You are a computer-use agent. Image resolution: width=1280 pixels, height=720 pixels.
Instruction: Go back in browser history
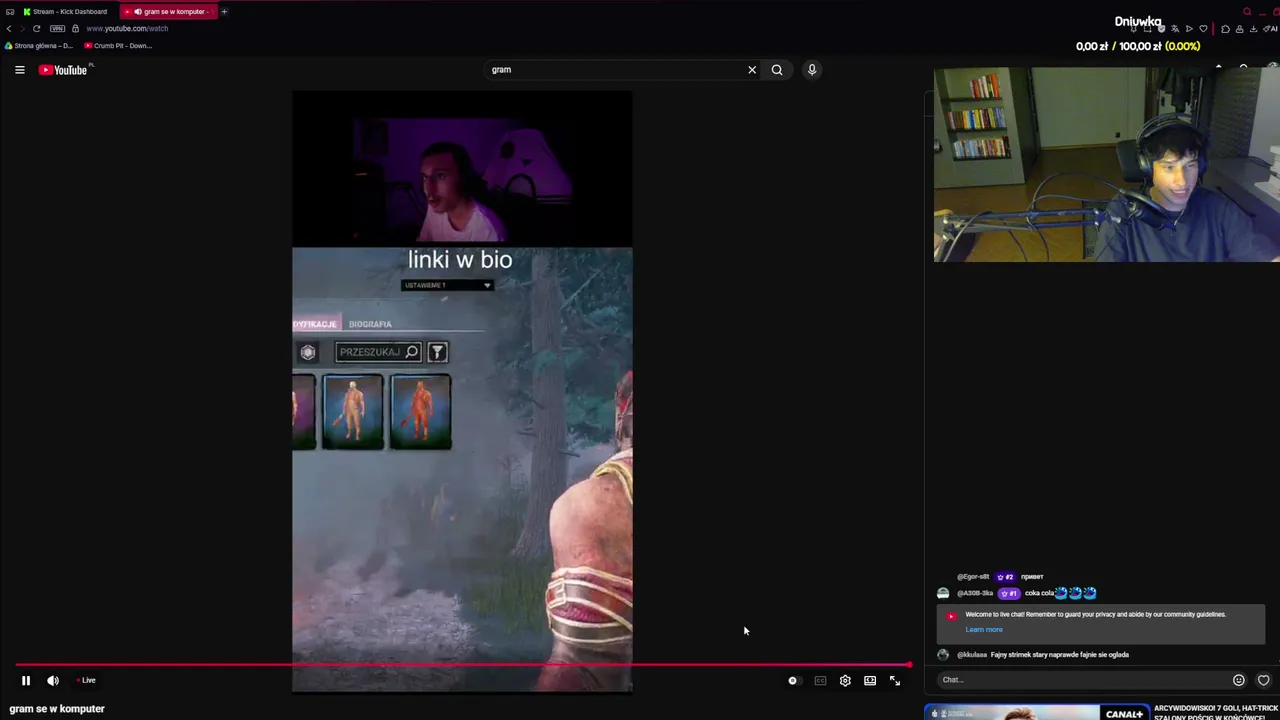[9, 29]
